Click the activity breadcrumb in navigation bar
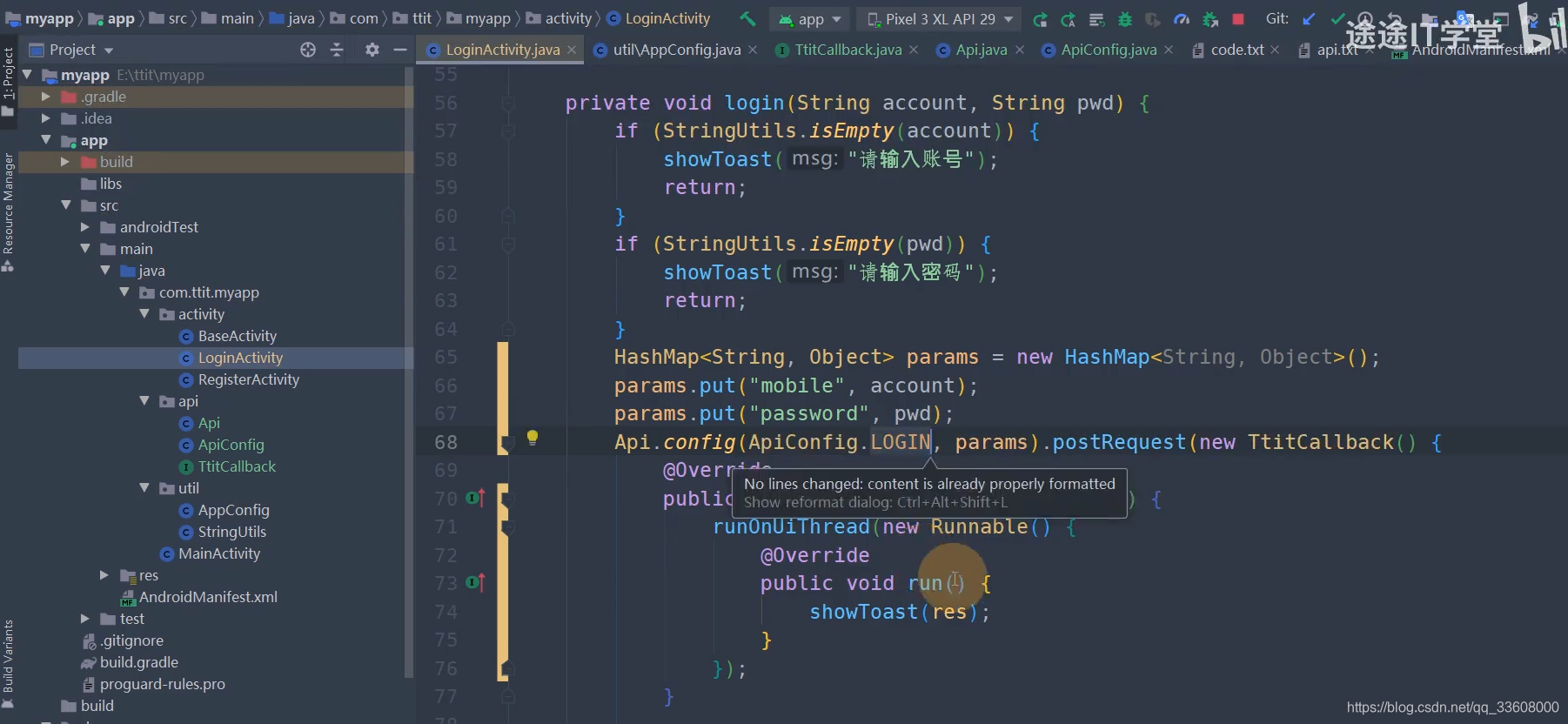Screen dimensions: 1568x724 point(559,18)
